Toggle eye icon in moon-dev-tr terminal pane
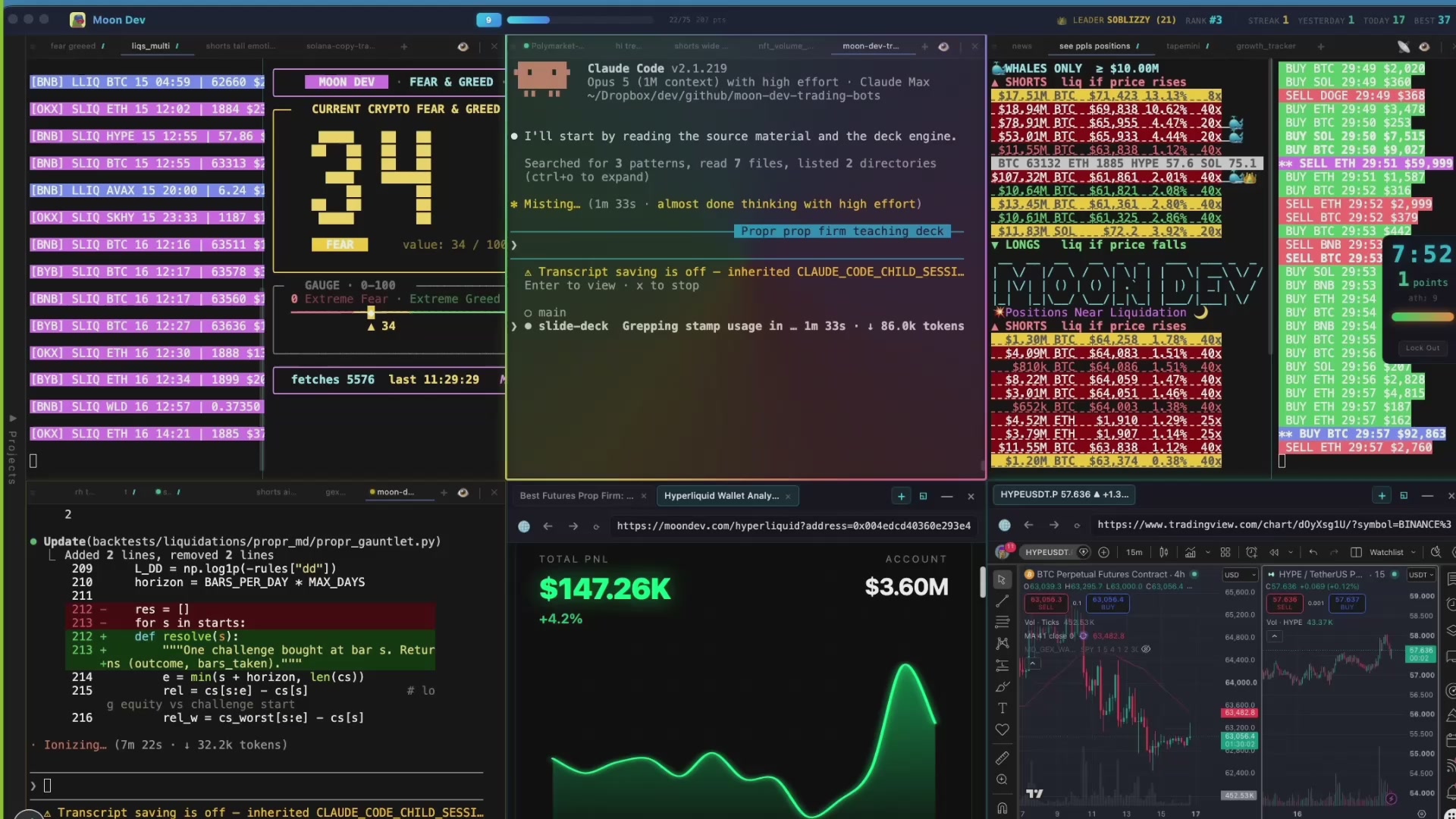The height and width of the screenshot is (819, 1456). pos(943,46)
